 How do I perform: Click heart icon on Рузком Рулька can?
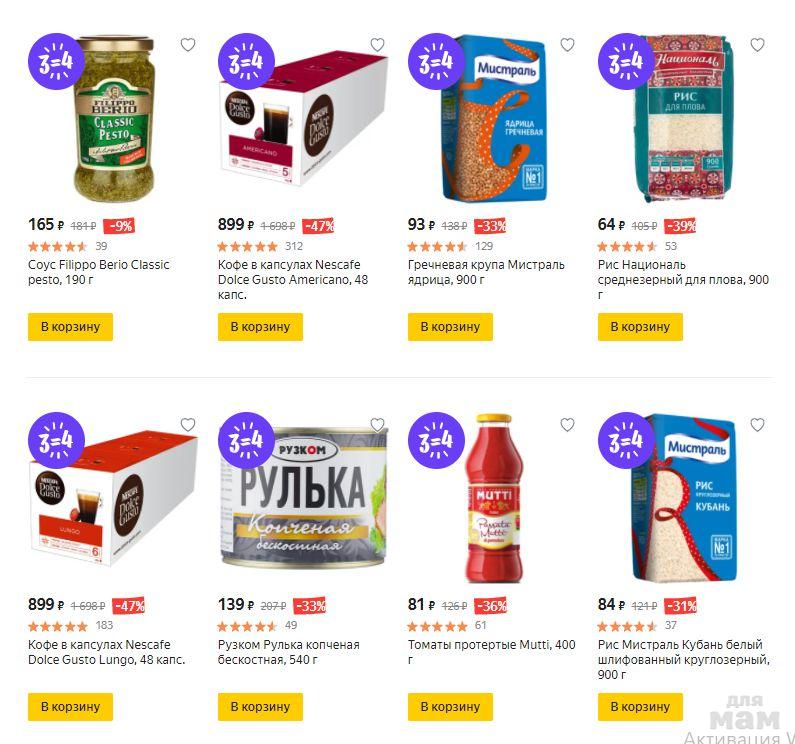[377, 425]
